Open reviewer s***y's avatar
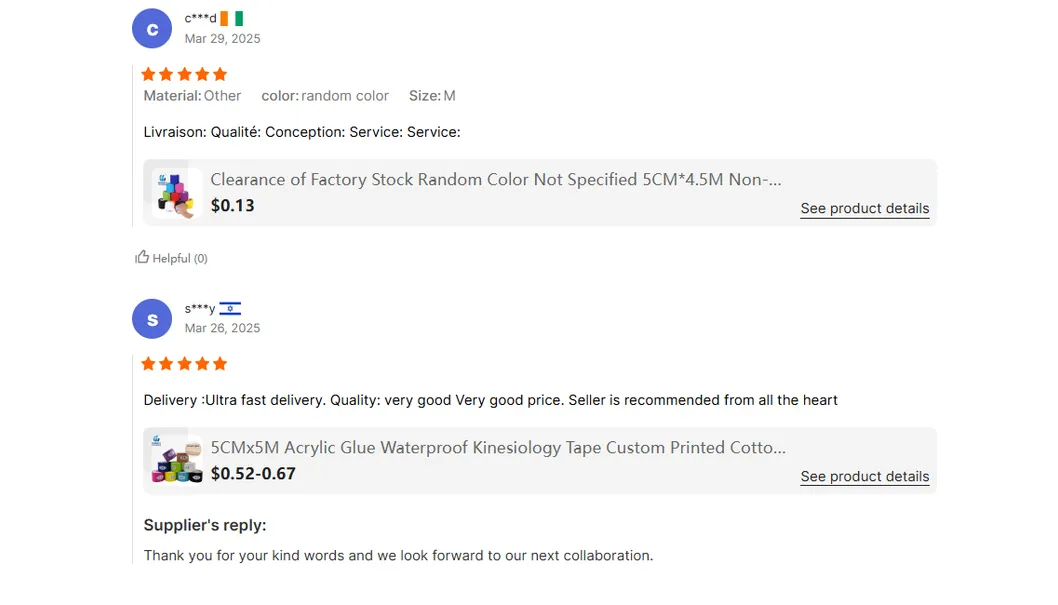1058x605 pixels. [x=152, y=319]
